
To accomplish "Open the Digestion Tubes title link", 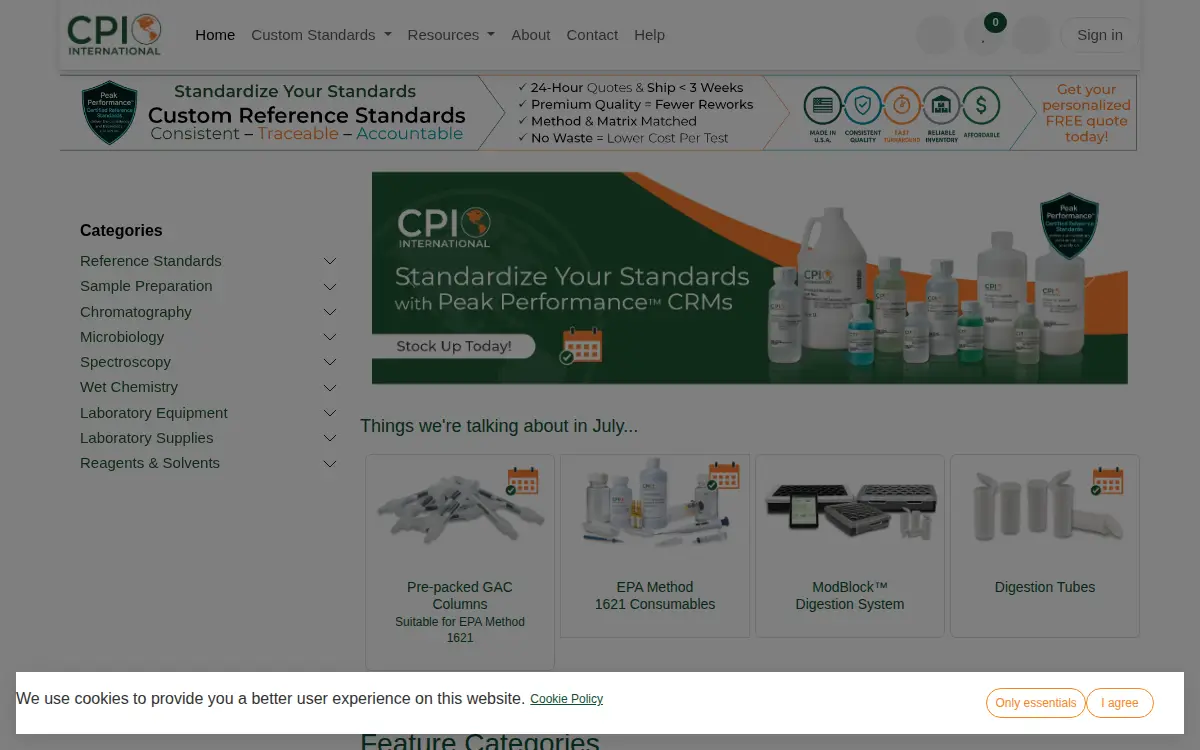I will (x=1045, y=587).
